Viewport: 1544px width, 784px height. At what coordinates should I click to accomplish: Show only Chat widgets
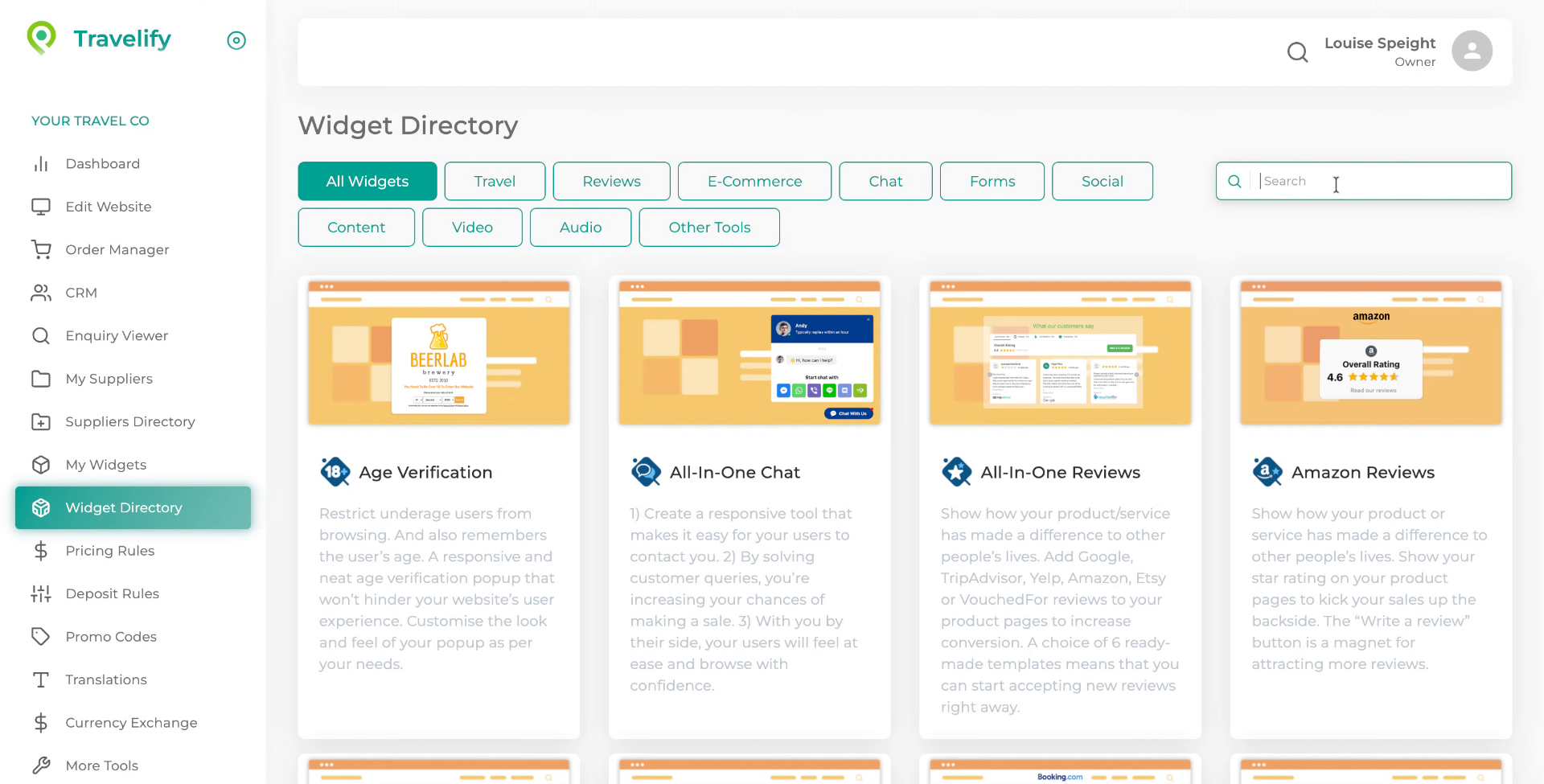point(885,182)
